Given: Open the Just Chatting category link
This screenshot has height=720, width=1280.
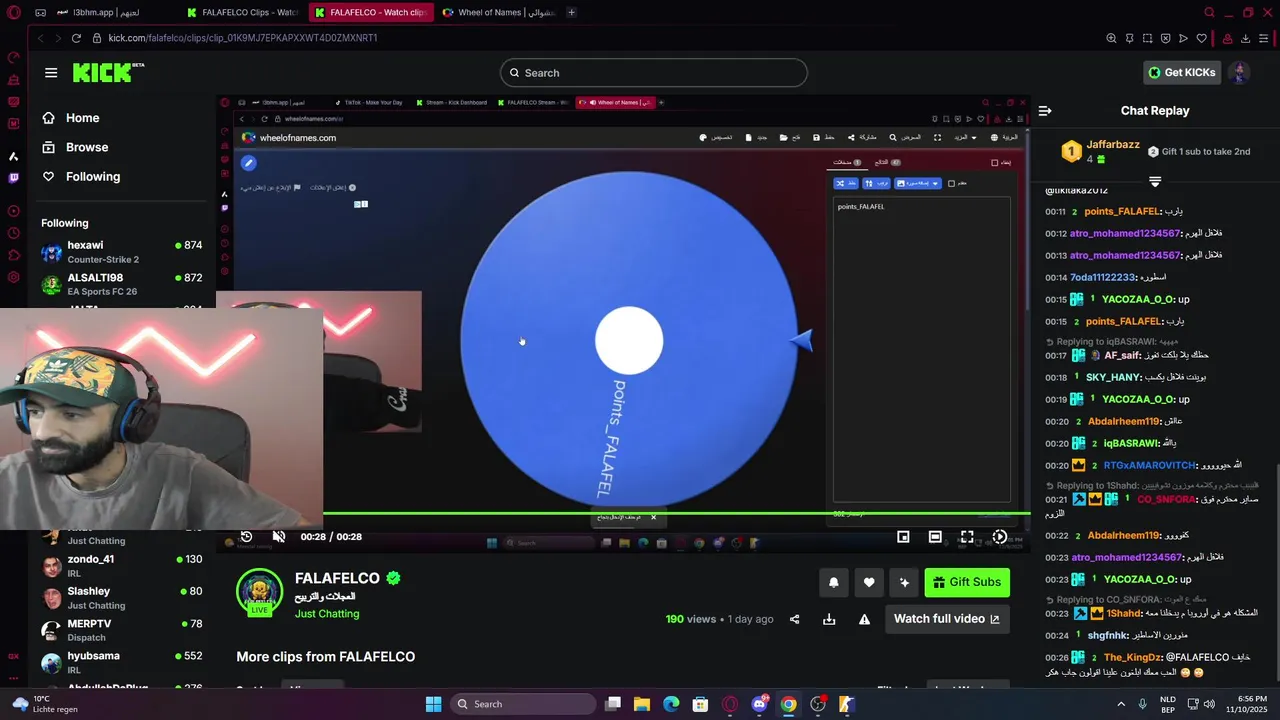Looking at the screenshot, I should click(x=327, y=614).
